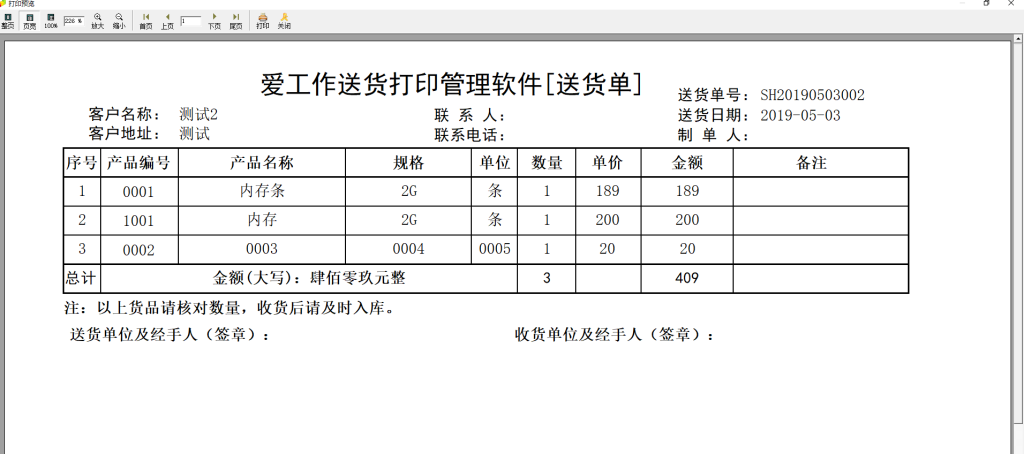Close preview using 关闭 icon
The height and width of the screenshot is (454, 1024).
click(x=284, y=21)
